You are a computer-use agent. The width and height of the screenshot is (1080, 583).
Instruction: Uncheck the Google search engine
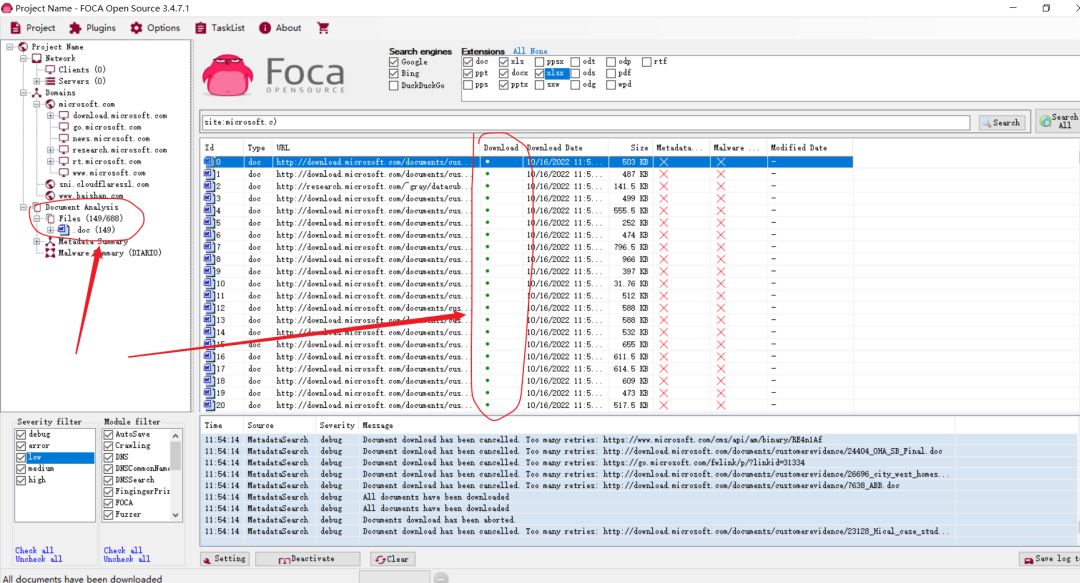[394, 62]
